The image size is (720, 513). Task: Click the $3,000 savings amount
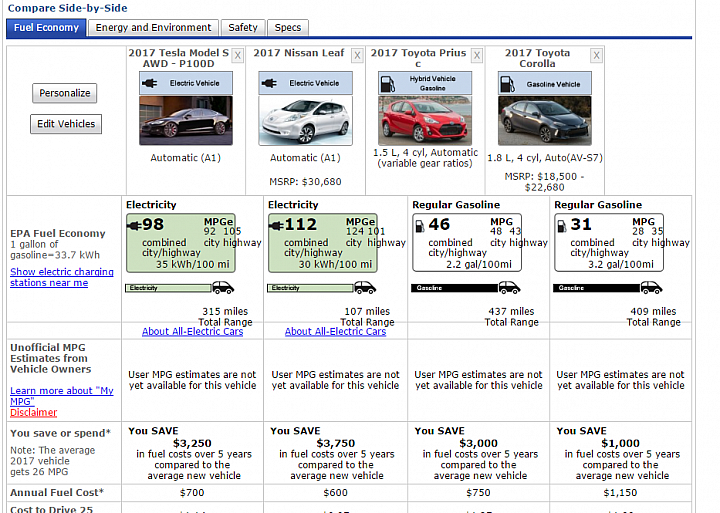[x=478, y=444]
